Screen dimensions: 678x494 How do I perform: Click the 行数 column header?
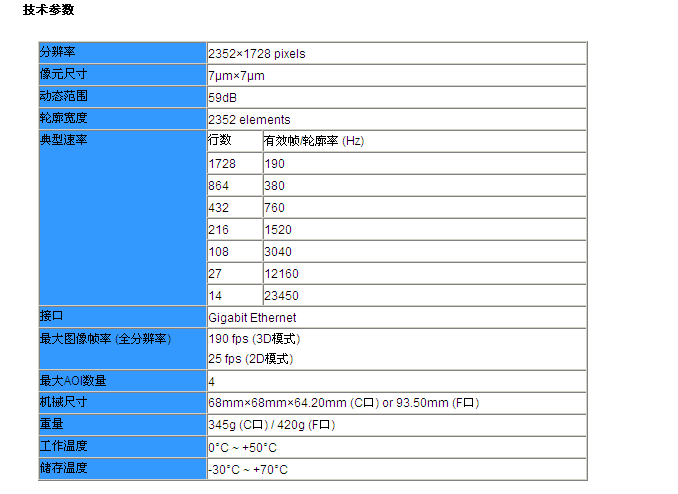point(220,140)
